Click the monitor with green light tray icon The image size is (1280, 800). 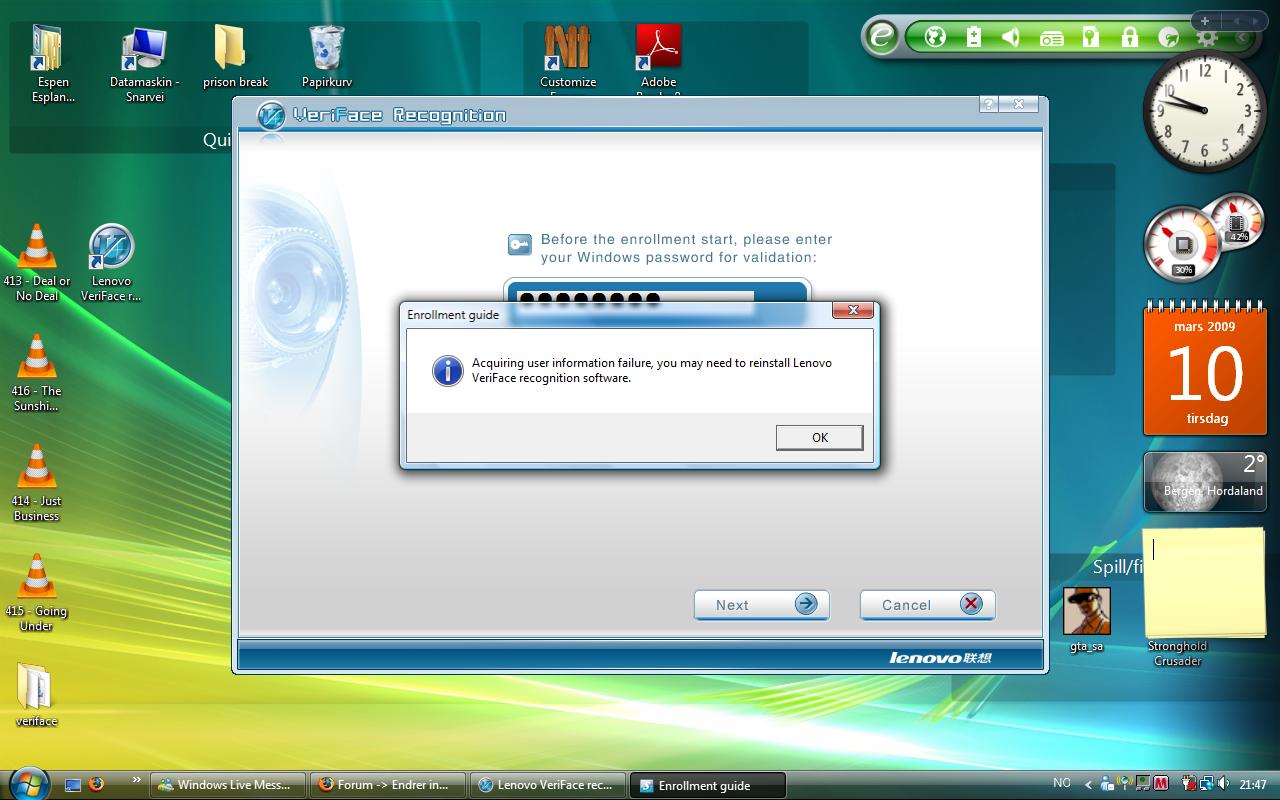1142,784
